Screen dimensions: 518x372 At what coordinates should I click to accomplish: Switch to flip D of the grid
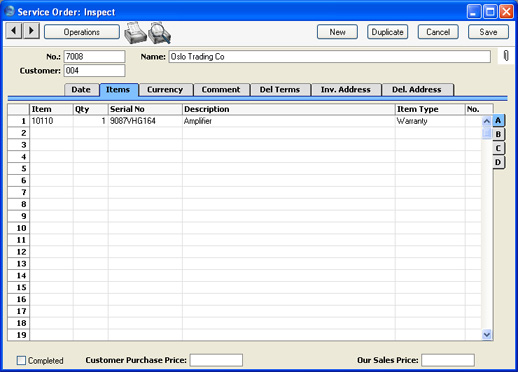(498, 162)
